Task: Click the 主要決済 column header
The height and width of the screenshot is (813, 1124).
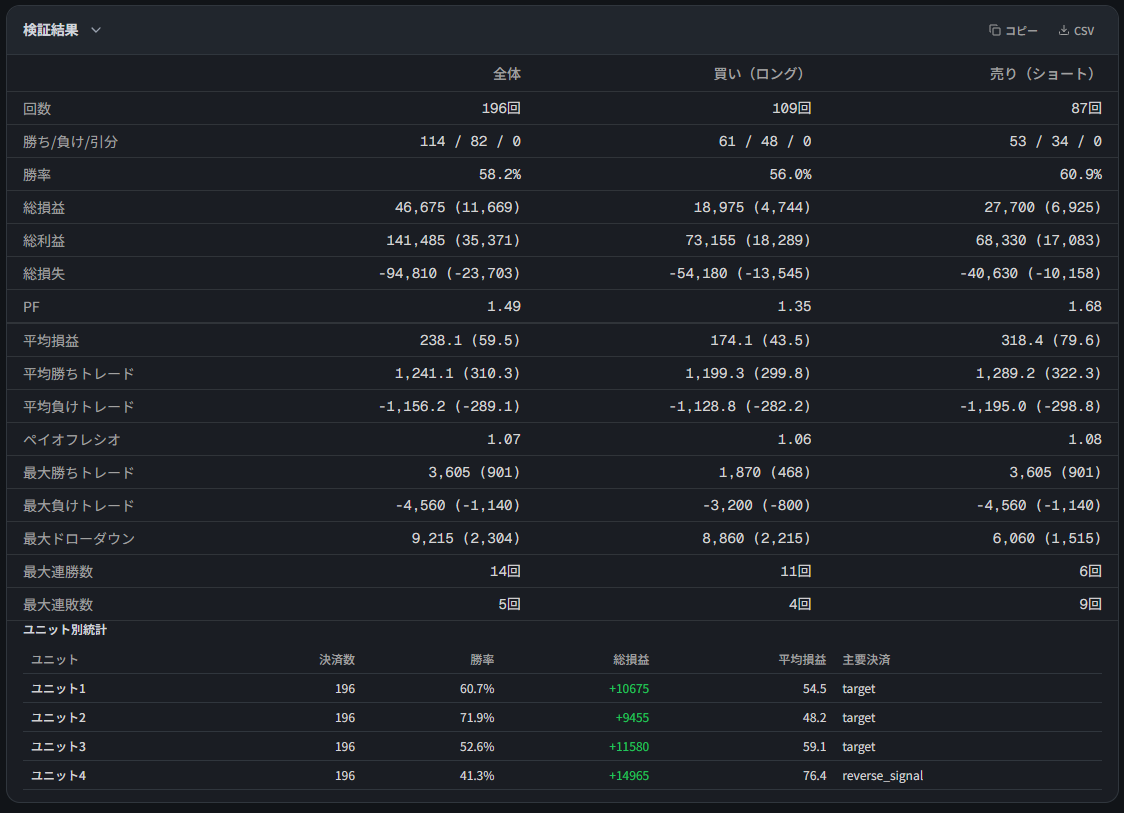Action: click(x=867, y=660)
